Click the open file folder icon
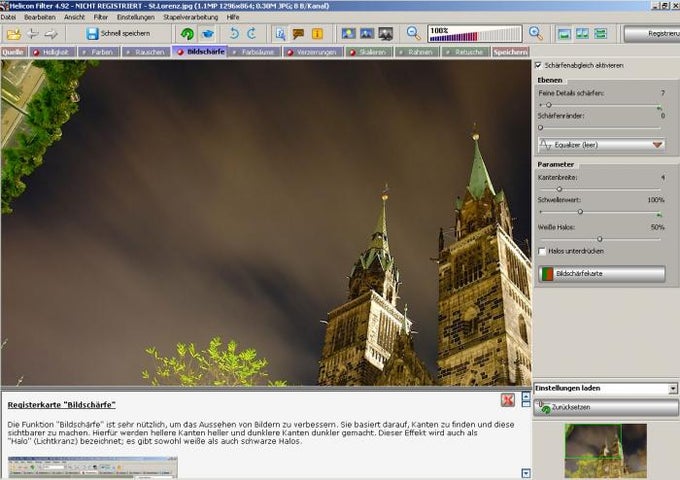The image size is (680, 480). click(13, 34)
